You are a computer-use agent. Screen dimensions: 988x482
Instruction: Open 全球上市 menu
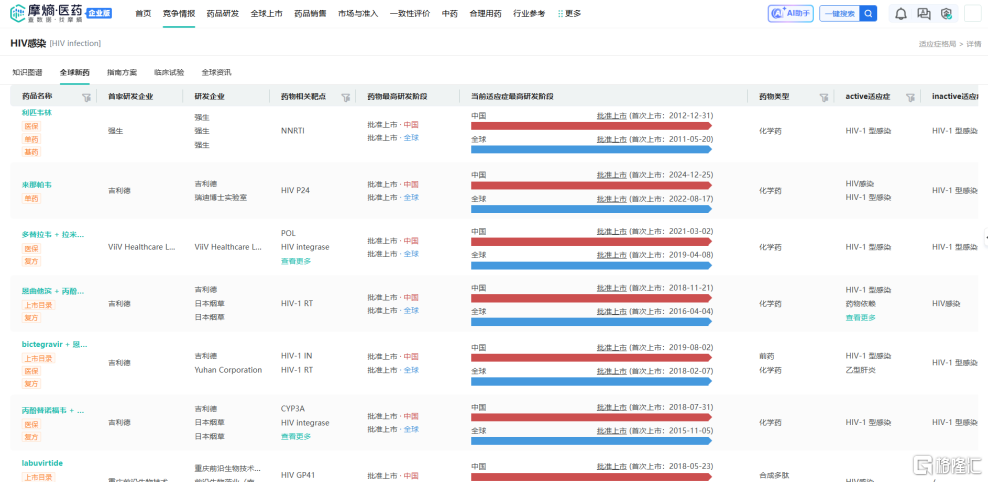pos(267,13)
